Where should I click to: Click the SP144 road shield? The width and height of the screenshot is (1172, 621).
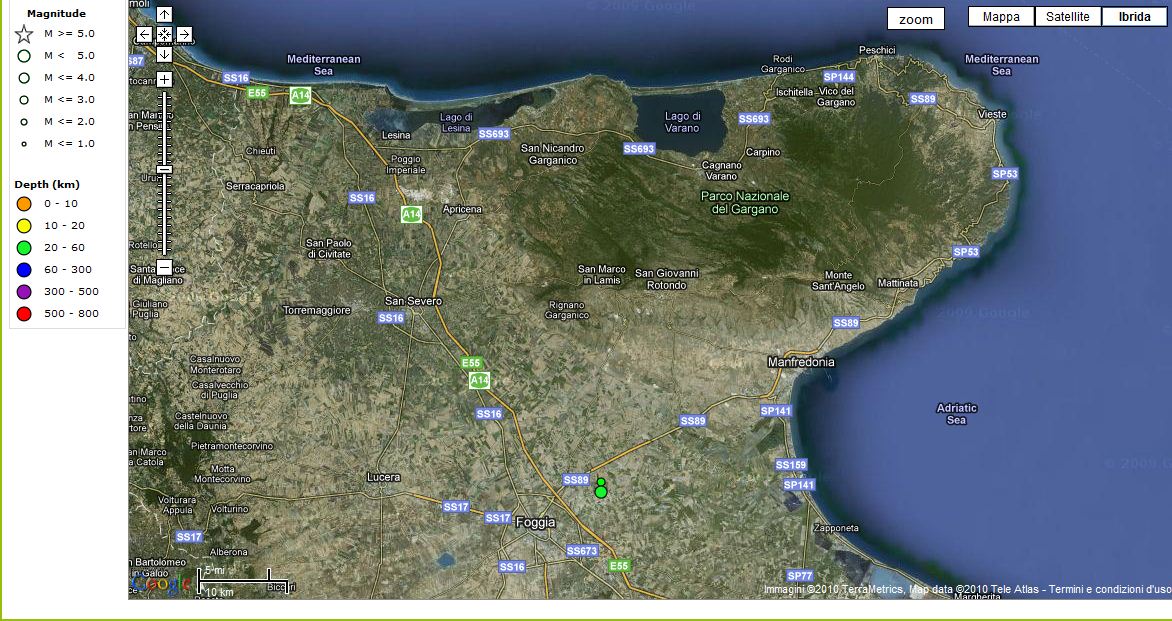(839, 77)
